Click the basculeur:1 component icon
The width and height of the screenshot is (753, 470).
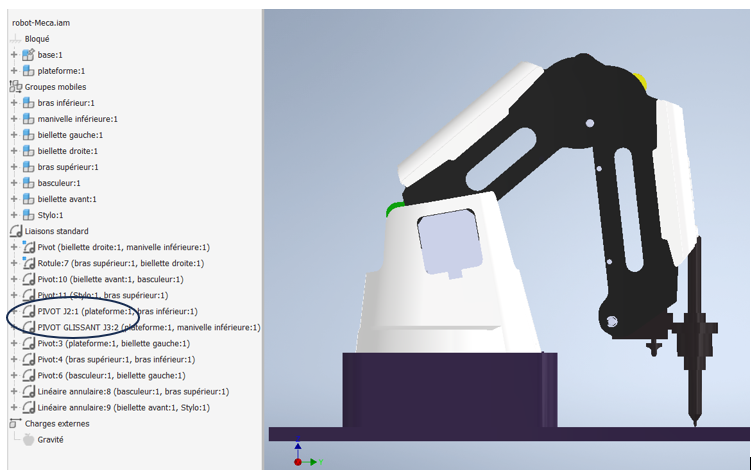point(28,183)
